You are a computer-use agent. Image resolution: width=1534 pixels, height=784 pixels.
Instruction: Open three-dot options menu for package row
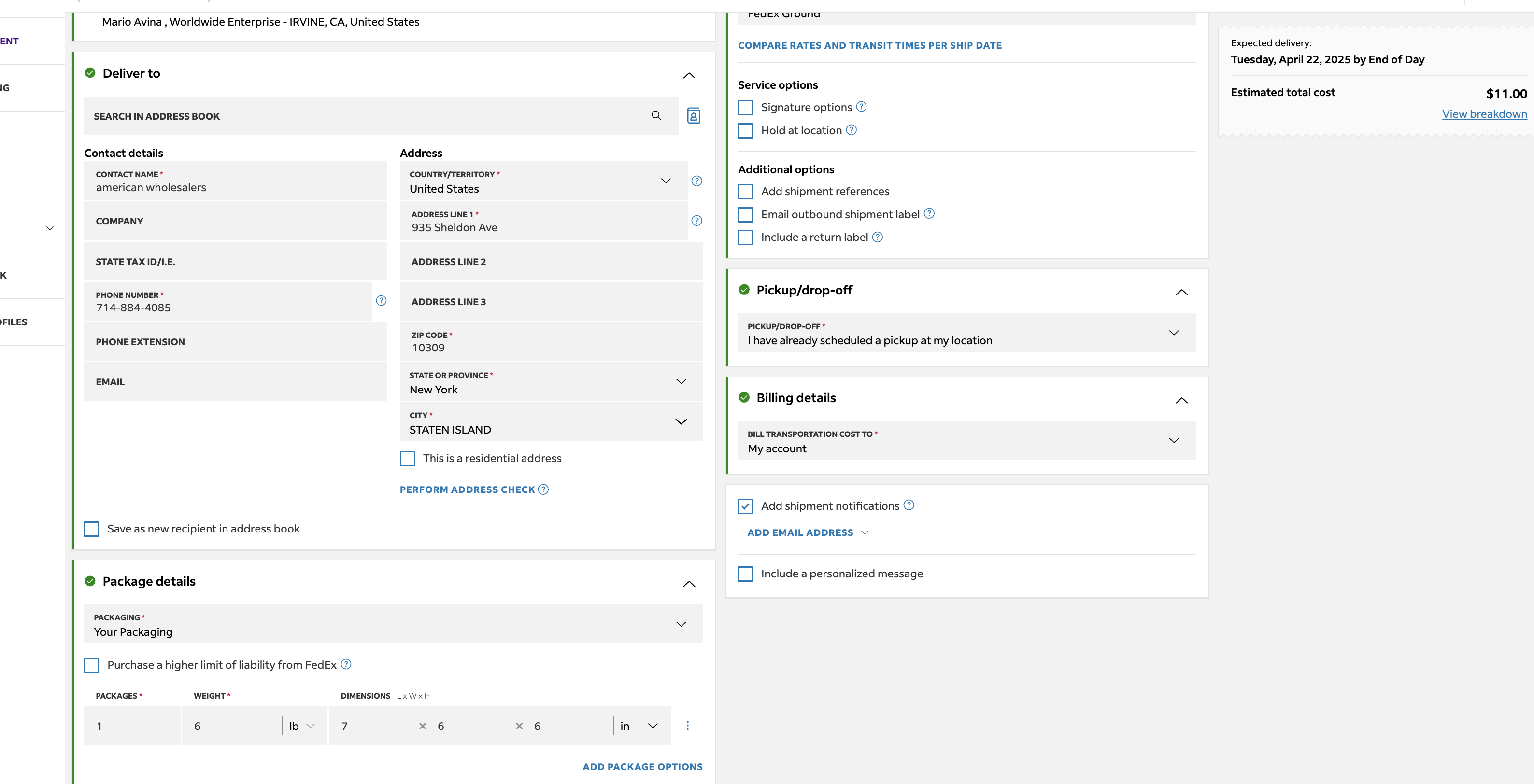pos(687,726)
